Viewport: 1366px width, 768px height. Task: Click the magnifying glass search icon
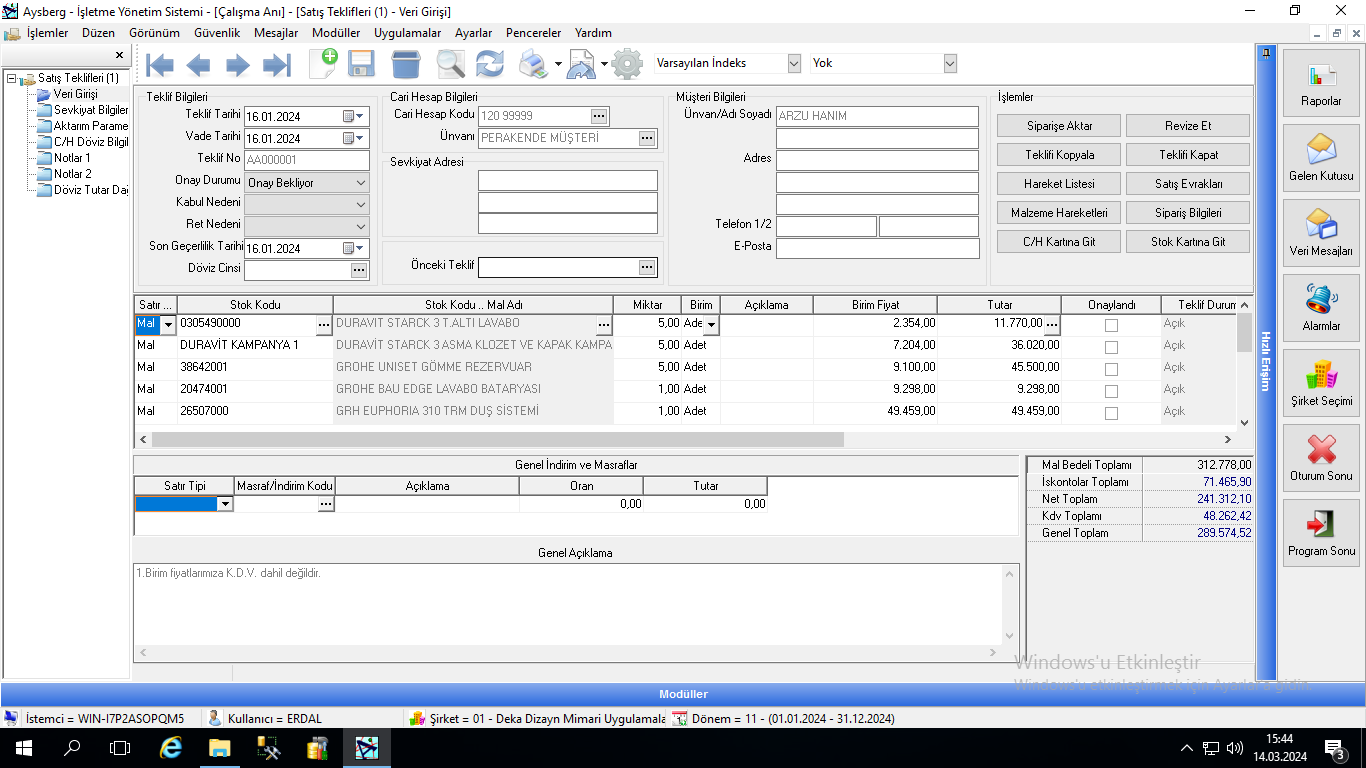click(450, 64)
